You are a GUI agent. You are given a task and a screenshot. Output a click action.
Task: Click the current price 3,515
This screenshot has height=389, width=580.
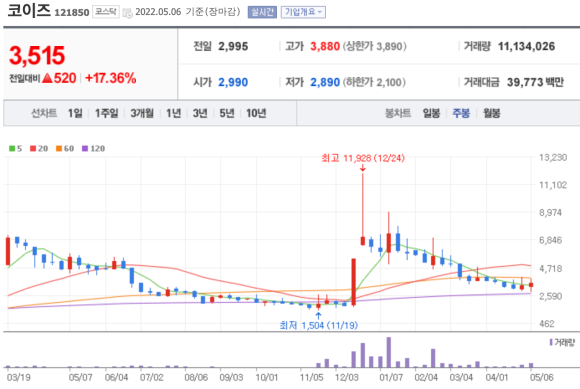(x=37, y=55)
